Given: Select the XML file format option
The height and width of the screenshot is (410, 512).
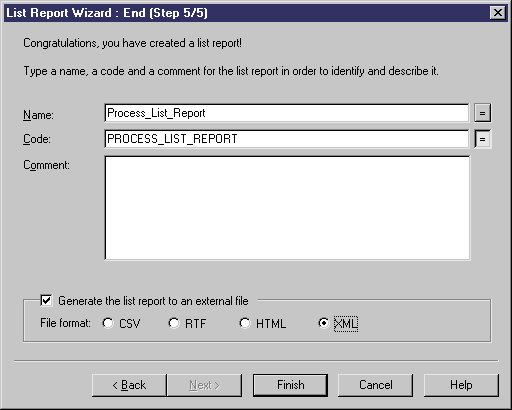Looking at the screenshot, I should 323,323.
